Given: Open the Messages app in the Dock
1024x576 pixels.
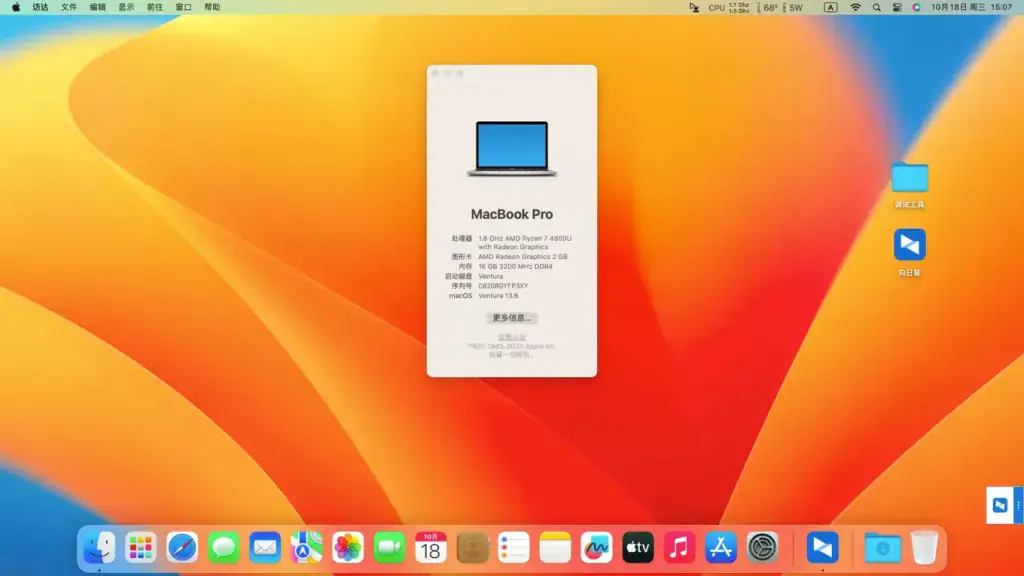Looking at the screenshot, I should (x=223, y=547).
